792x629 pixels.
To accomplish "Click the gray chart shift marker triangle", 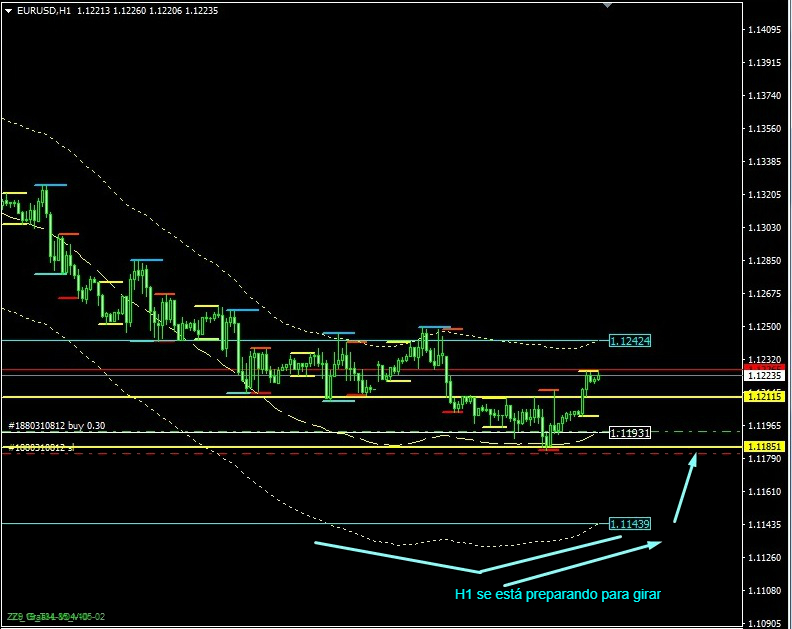I will (606, 5).
